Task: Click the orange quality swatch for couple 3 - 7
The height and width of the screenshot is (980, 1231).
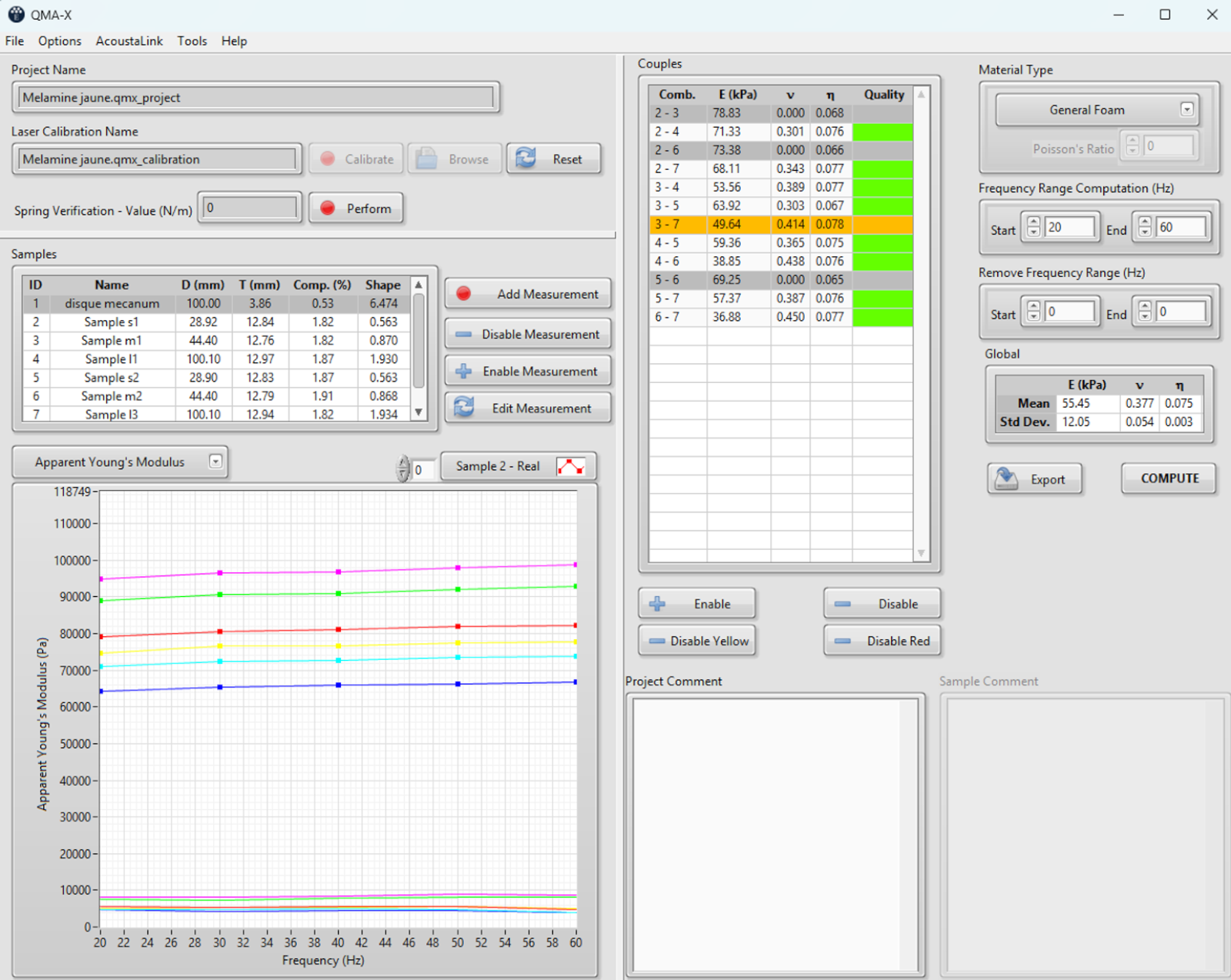Action: (x=882, y=224)
